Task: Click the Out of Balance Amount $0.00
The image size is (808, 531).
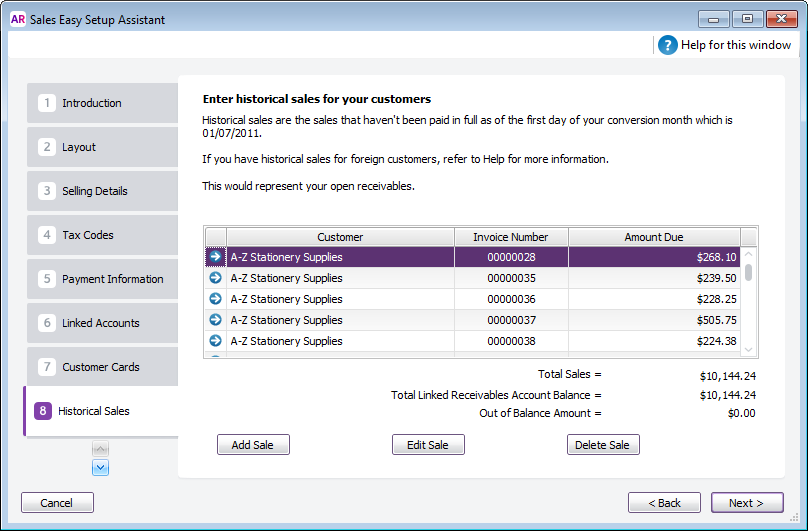Action: coord(742,413)
